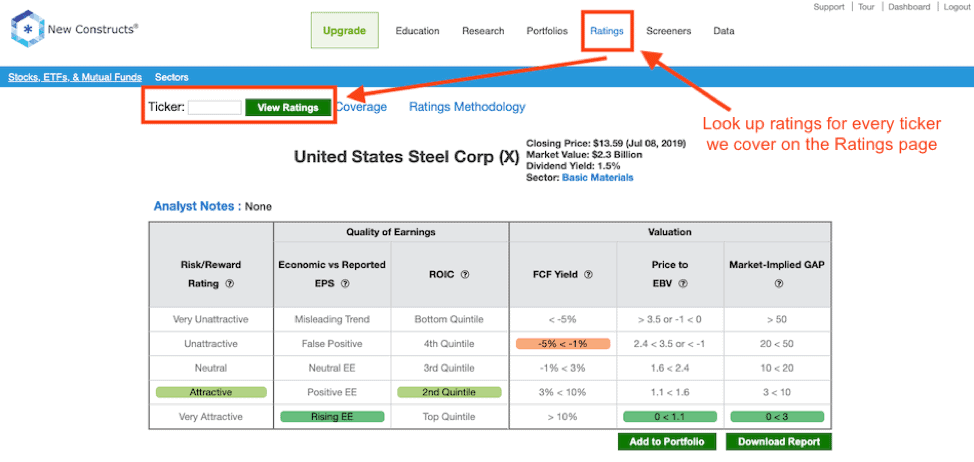
Task: Open help icon beside Risk/Reward Rating
Action: click(229, 284)
